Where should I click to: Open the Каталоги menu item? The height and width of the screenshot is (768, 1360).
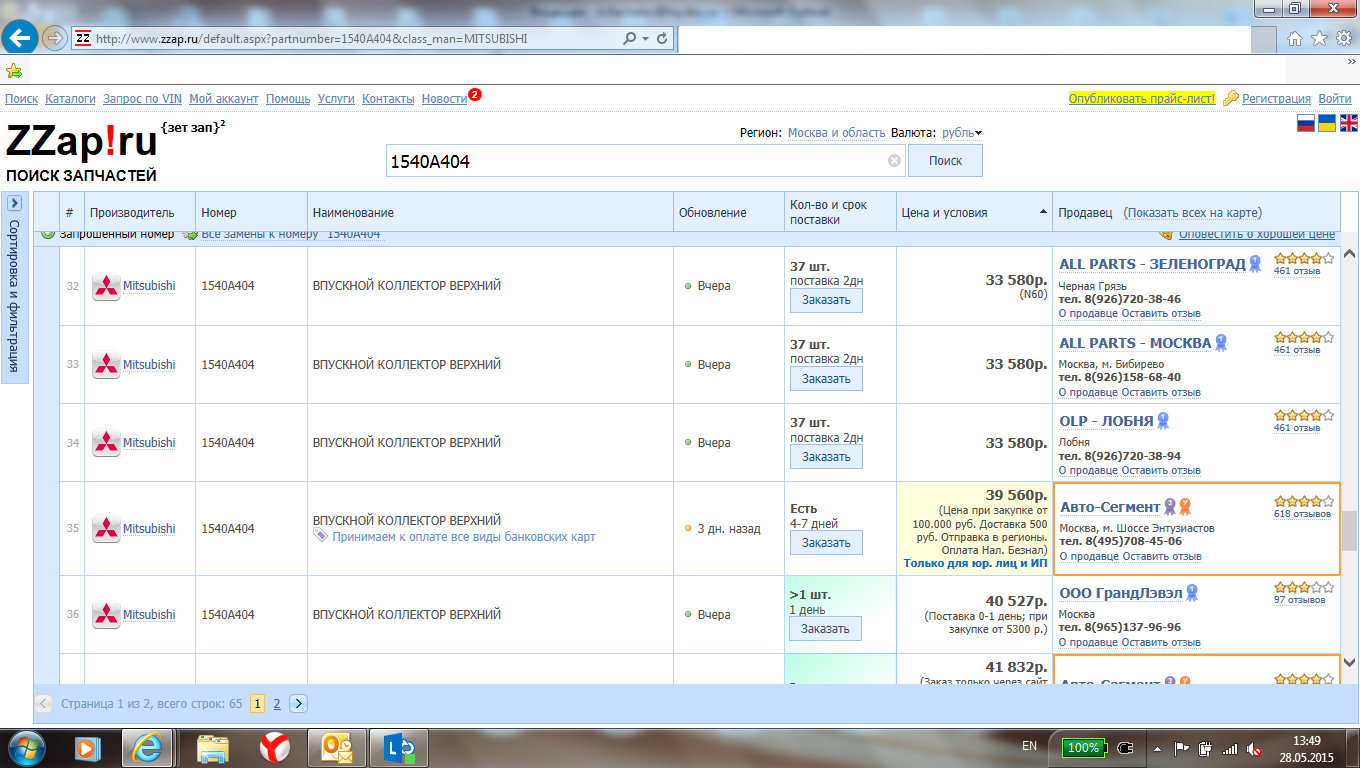(70, 99)
